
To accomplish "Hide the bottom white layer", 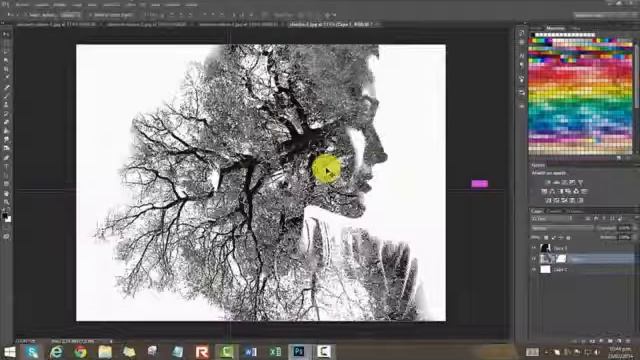I will click(533, 269).
